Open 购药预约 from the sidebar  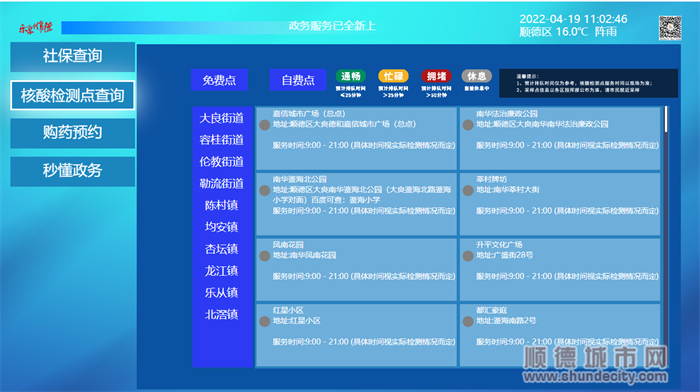coord(72,133)
